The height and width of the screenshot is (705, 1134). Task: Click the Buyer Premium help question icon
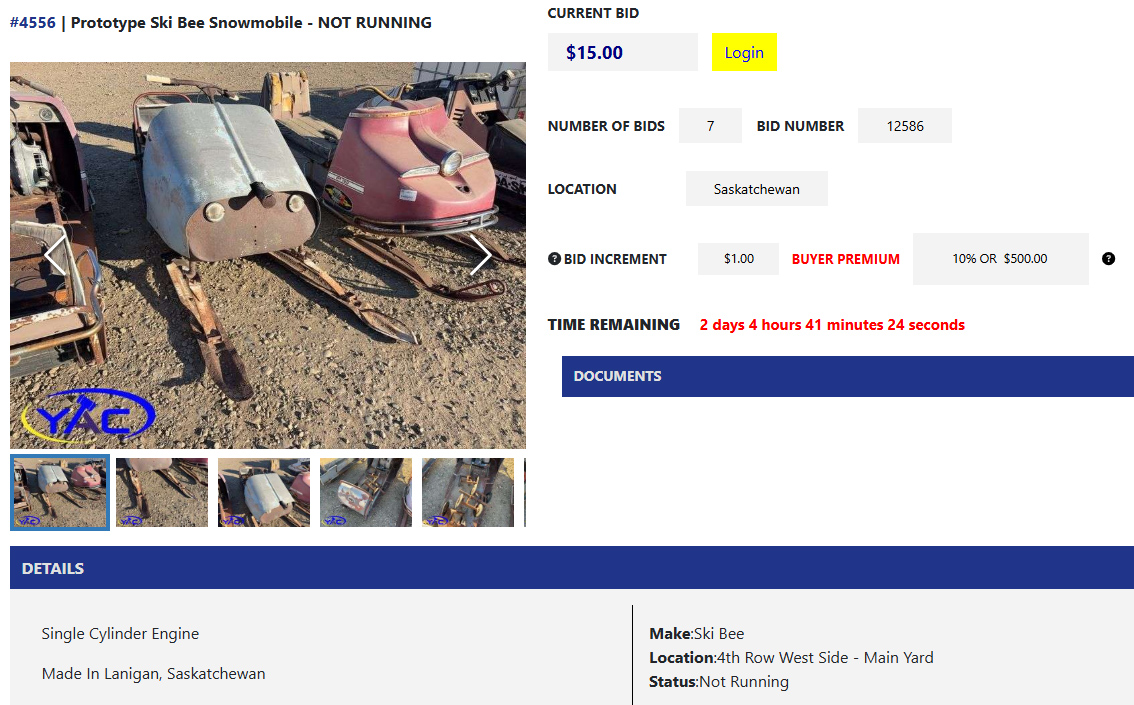tap(1108, 259)
